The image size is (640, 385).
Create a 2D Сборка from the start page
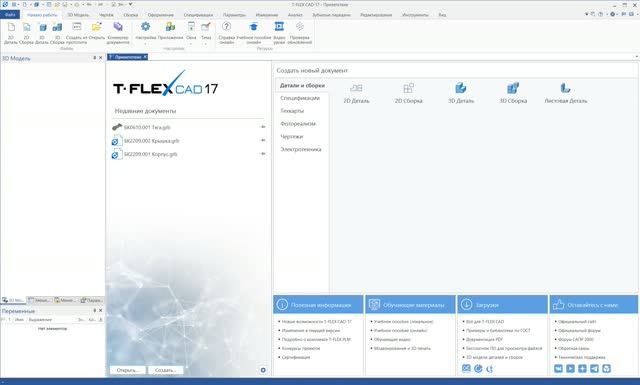point(409,93)
